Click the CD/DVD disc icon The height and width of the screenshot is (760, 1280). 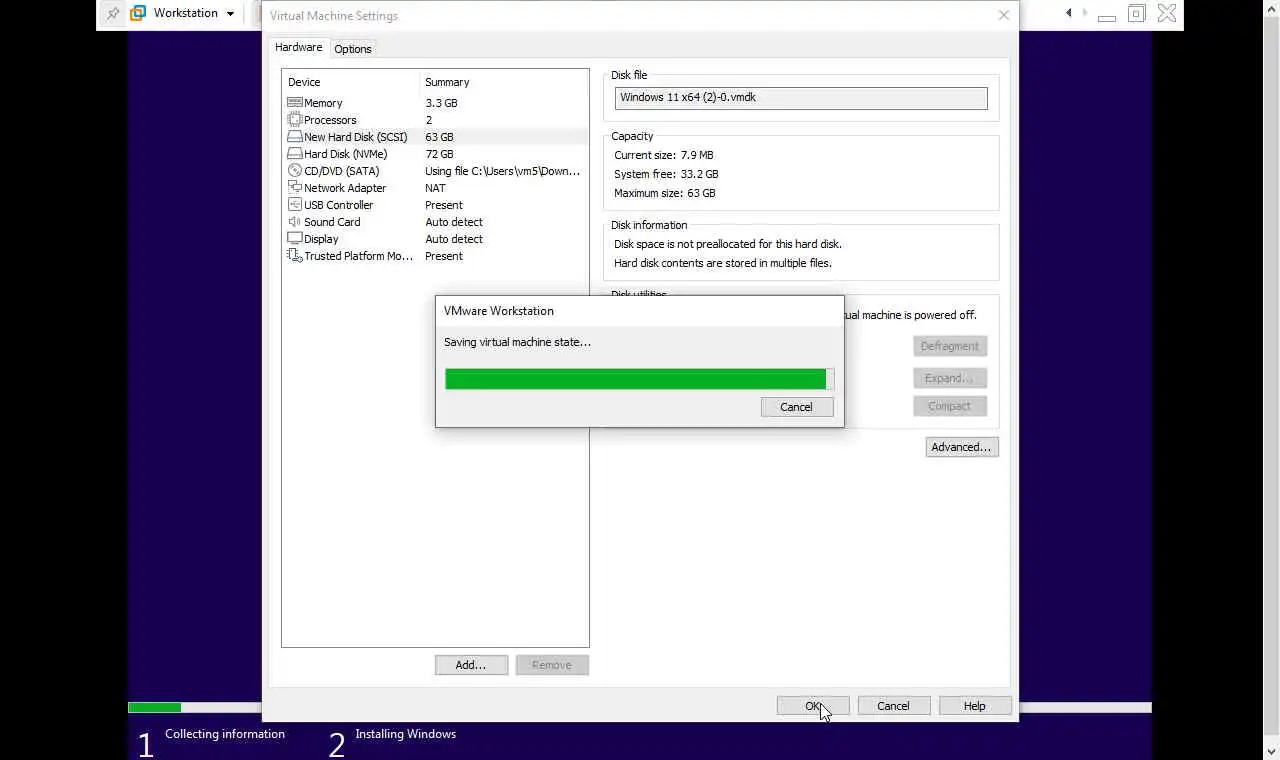point(295,171)
